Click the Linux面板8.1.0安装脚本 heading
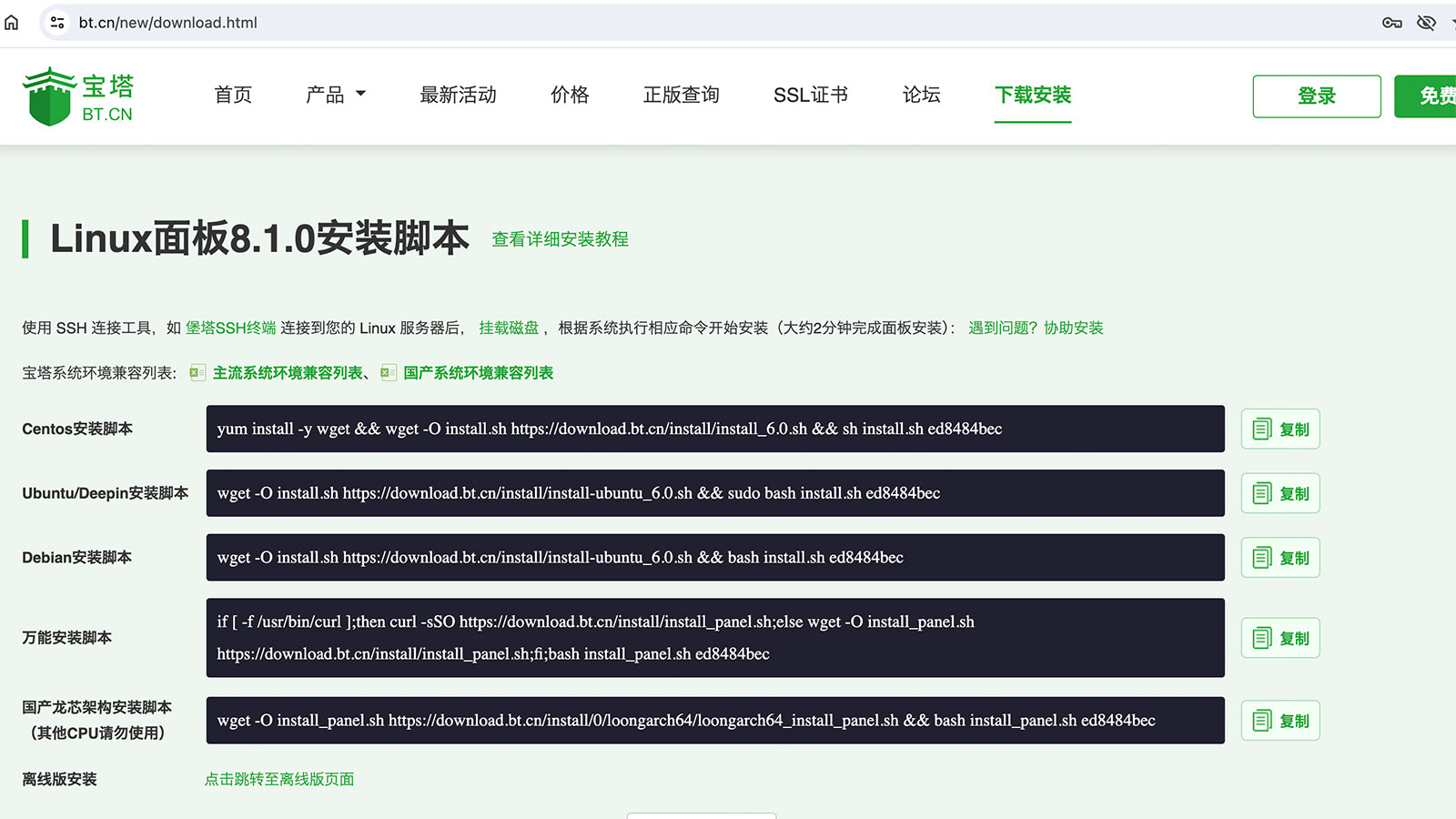Screen dimensions: 1456x819 (259, 238)
